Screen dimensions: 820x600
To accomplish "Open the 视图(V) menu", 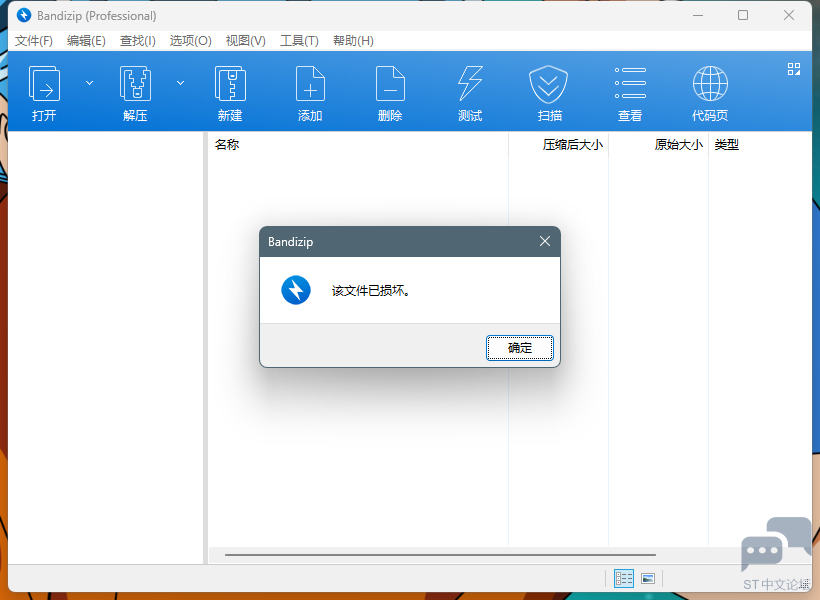I will tap(245, 41).
